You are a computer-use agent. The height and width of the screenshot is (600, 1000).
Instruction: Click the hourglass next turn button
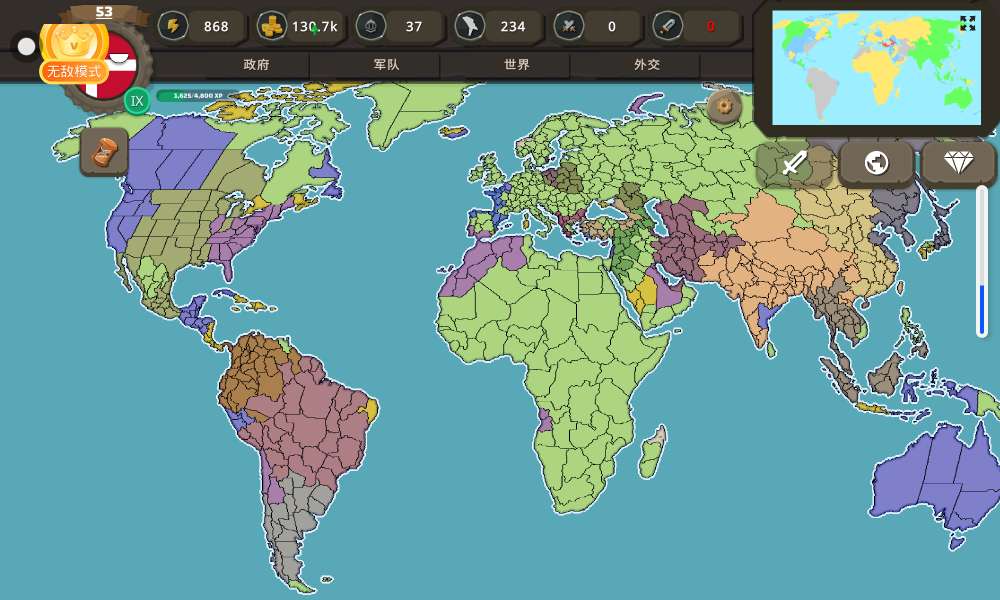(104, 152)
